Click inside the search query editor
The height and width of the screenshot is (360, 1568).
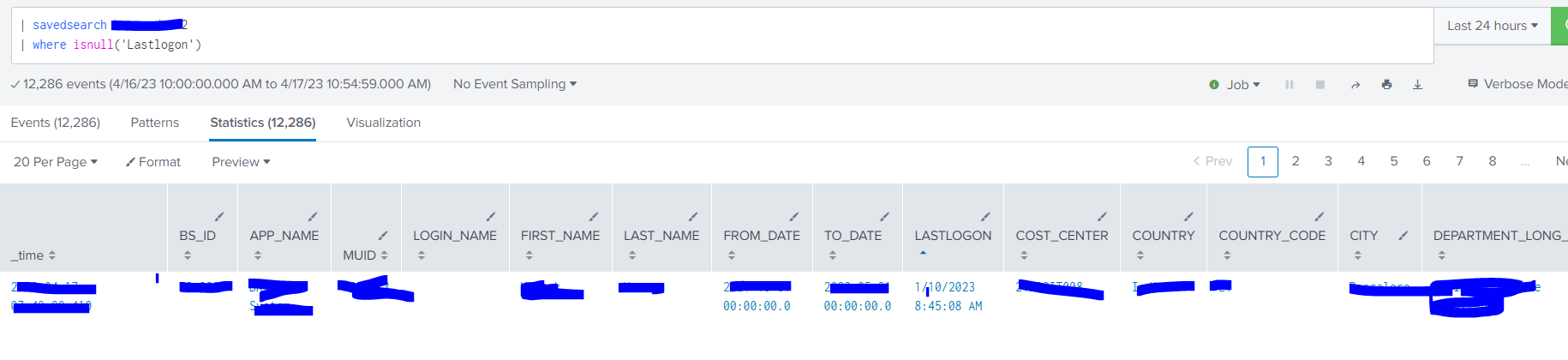pyautogui.click(x=771, y=34)
